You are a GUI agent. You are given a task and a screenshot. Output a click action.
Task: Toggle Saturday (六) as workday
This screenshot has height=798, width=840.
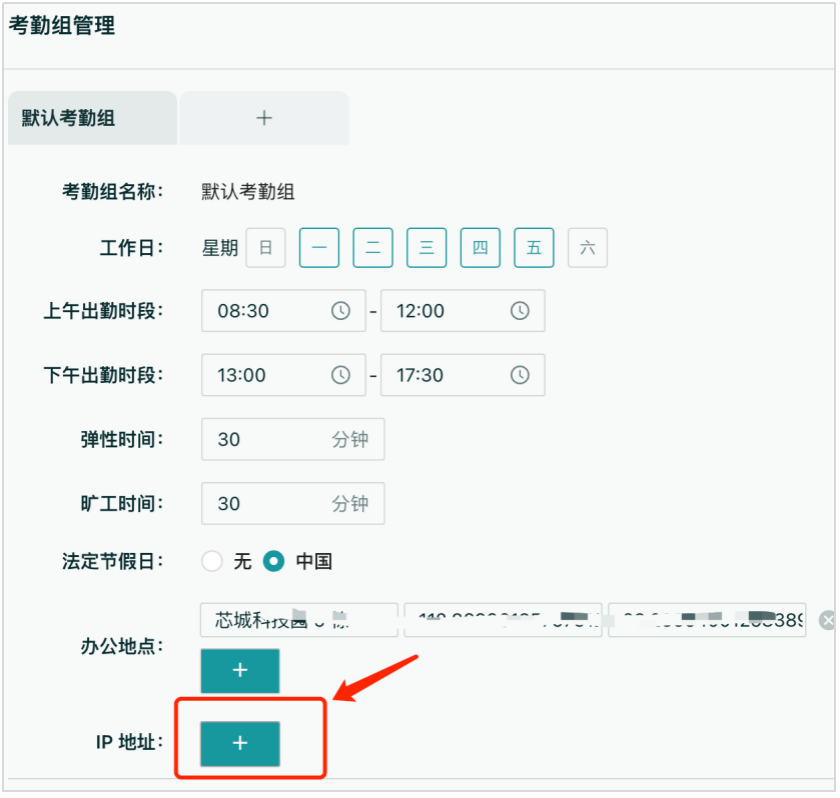(588, 248)
